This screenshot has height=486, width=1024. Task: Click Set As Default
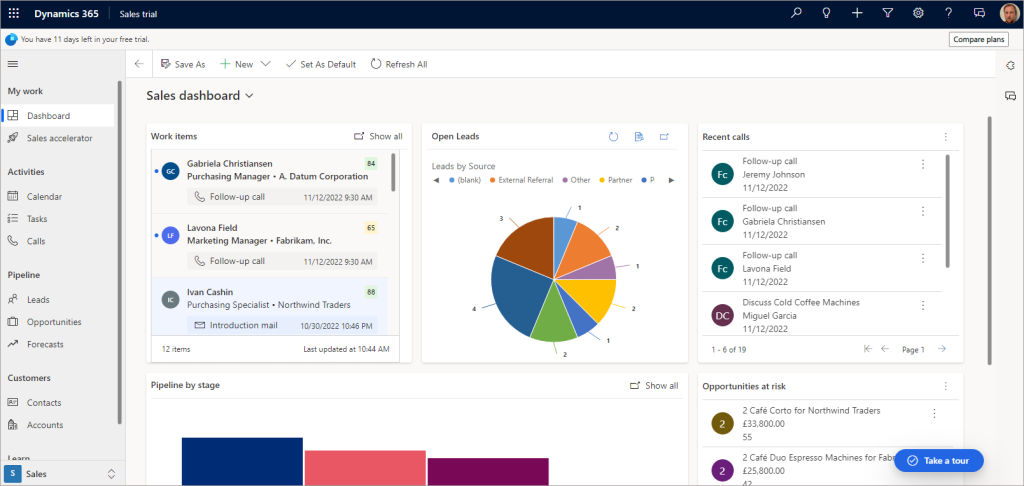click(x=321, y=64)
